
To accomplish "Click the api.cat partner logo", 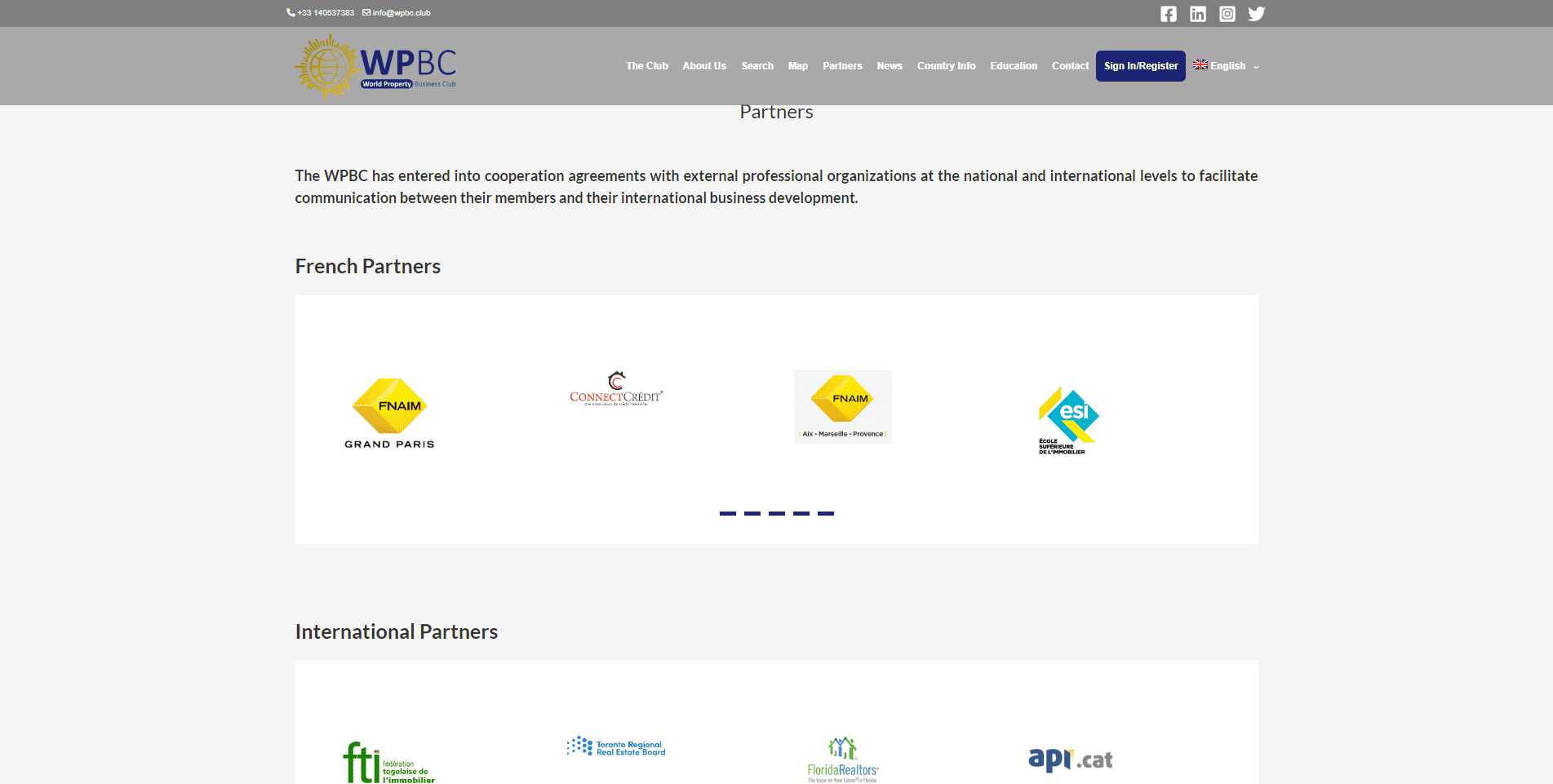I will [1070, 759].
